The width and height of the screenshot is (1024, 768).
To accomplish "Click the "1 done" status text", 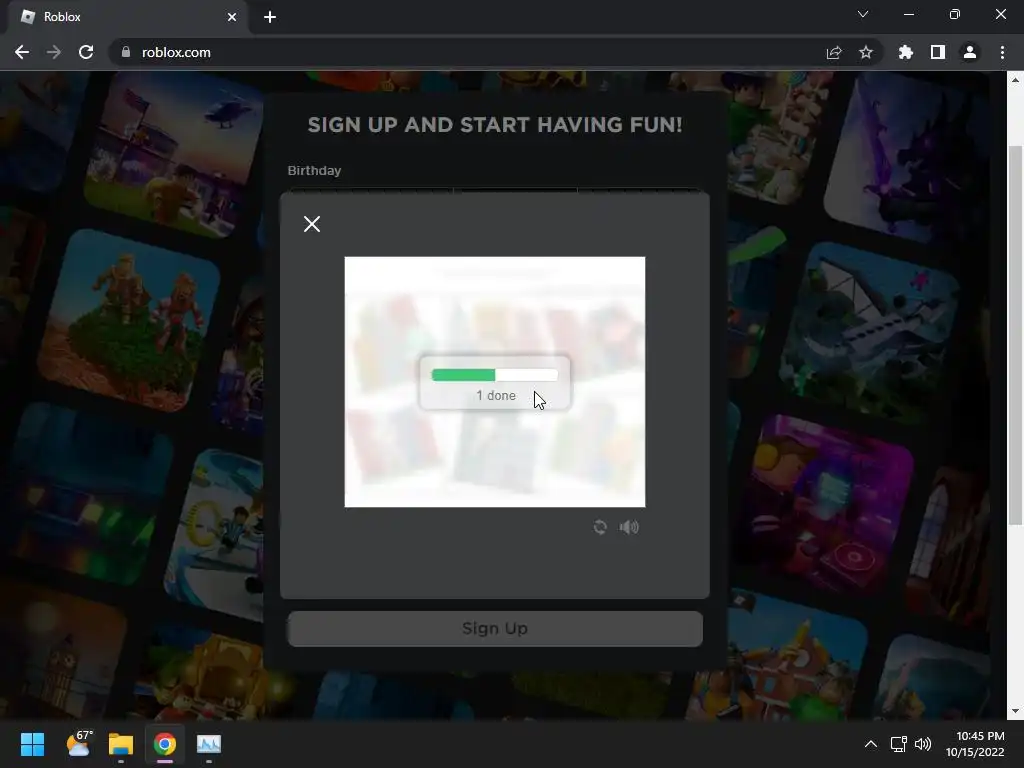I will 496,395.
